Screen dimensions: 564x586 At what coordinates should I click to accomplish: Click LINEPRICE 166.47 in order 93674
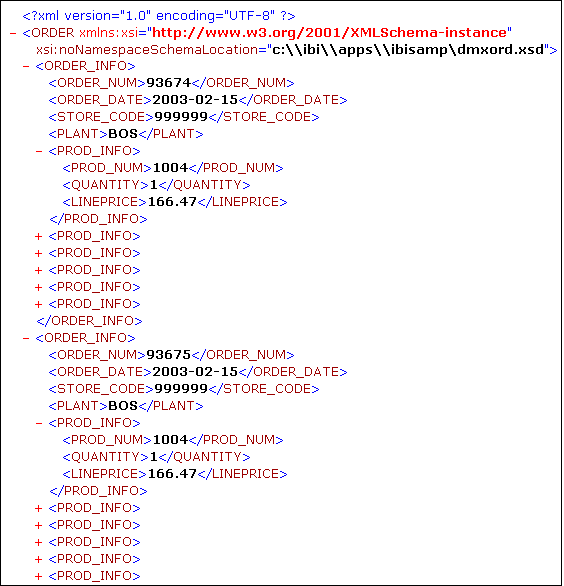[172, 202]
